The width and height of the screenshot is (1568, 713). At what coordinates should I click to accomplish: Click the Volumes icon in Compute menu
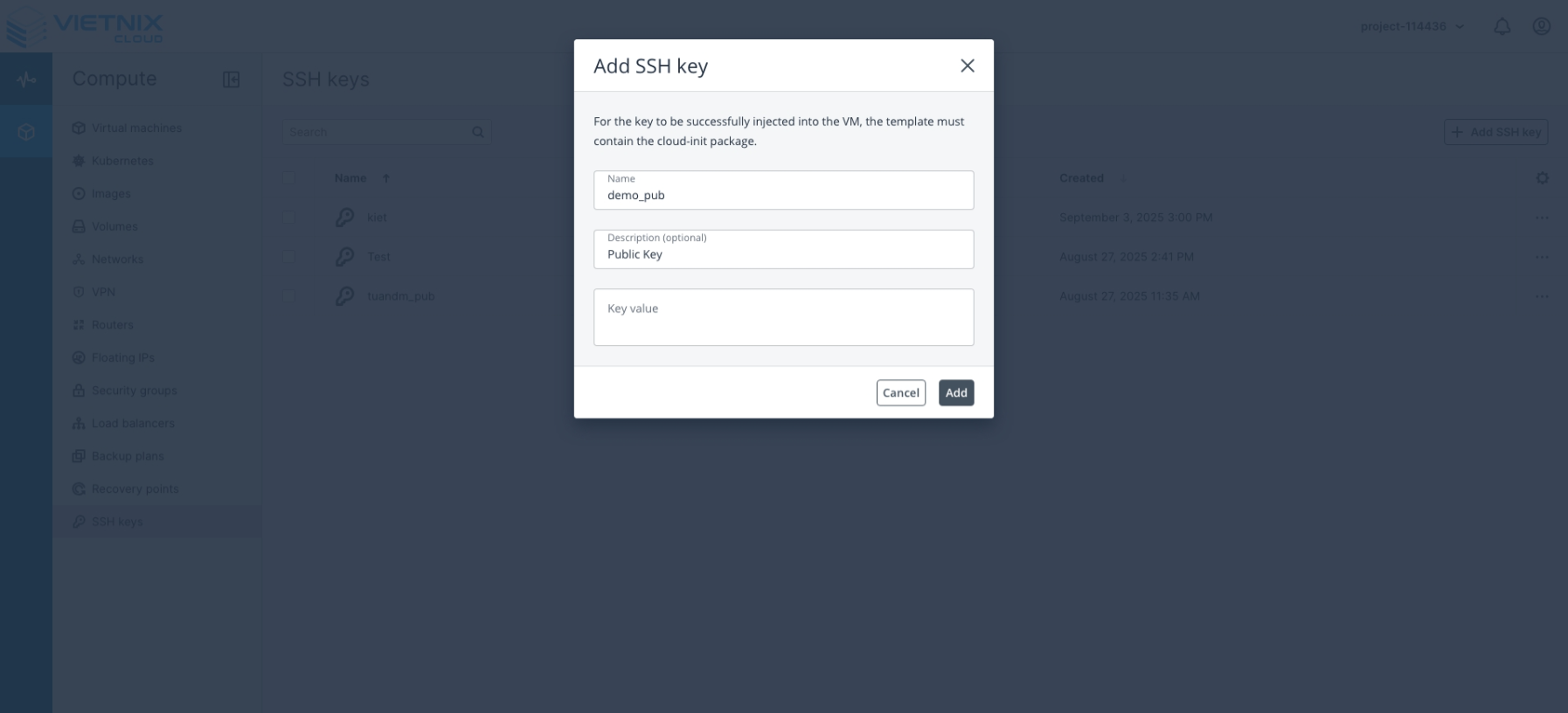[x=79, y=225]
